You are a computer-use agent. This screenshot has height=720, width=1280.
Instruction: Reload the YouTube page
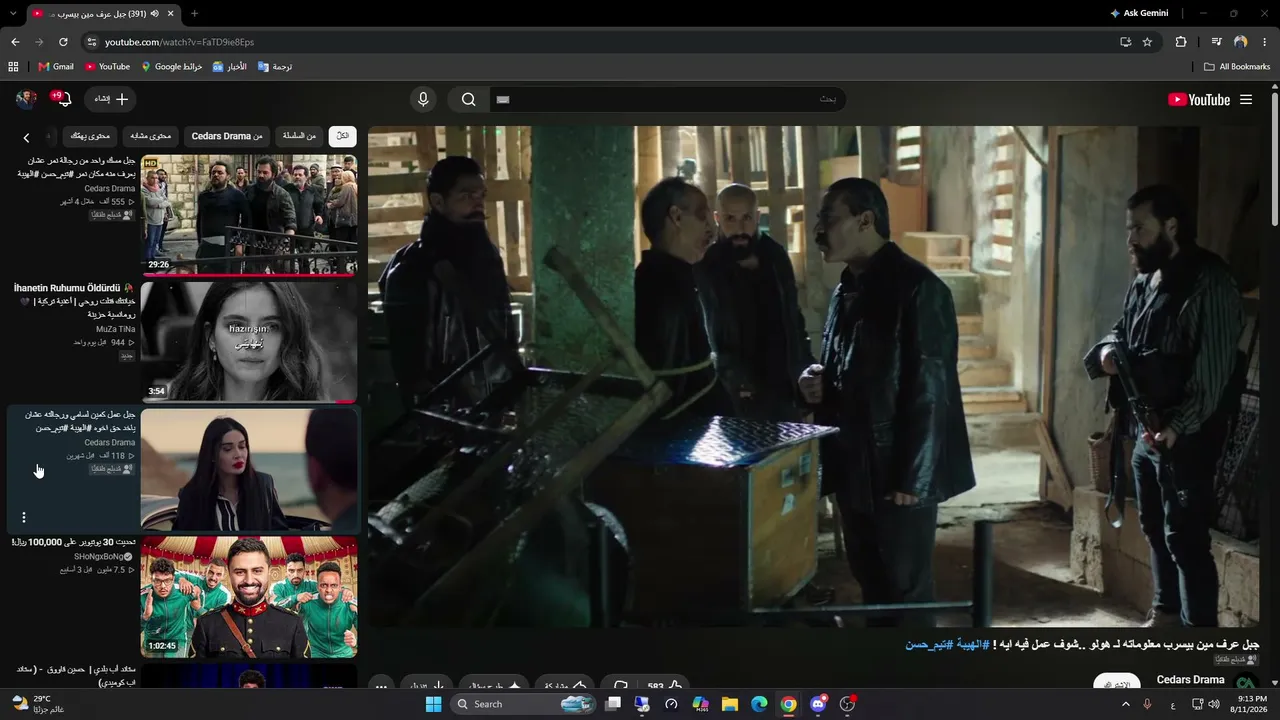pyautogui.click(x=63, y=42)
